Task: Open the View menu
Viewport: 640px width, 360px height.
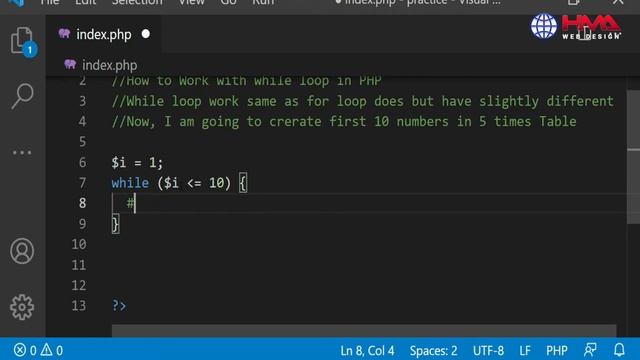Action: pyautogui.click(x=191, y=2)
